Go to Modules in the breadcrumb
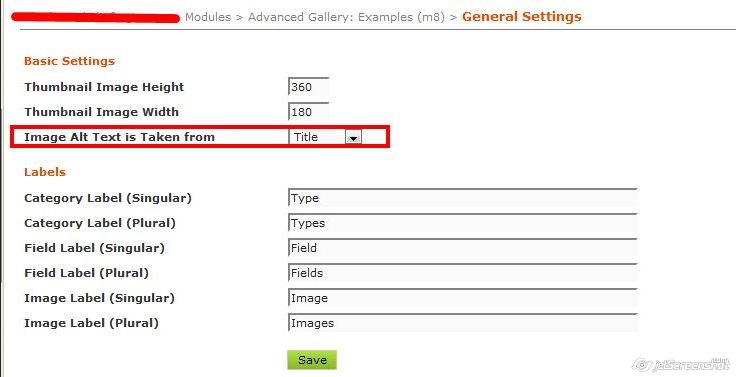This screenshot has height=377, width=736. tap(208, 17)
